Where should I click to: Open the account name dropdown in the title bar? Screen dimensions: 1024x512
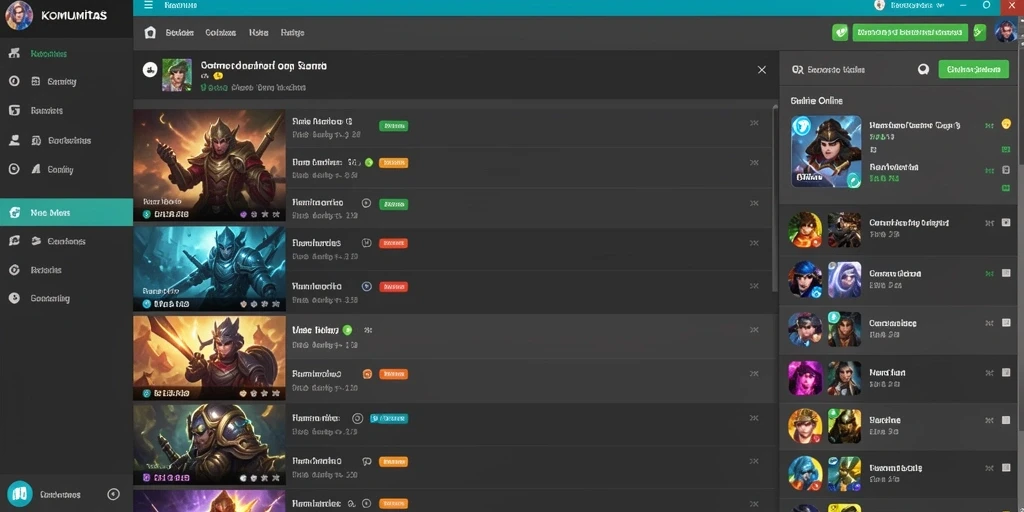point(917,5)
